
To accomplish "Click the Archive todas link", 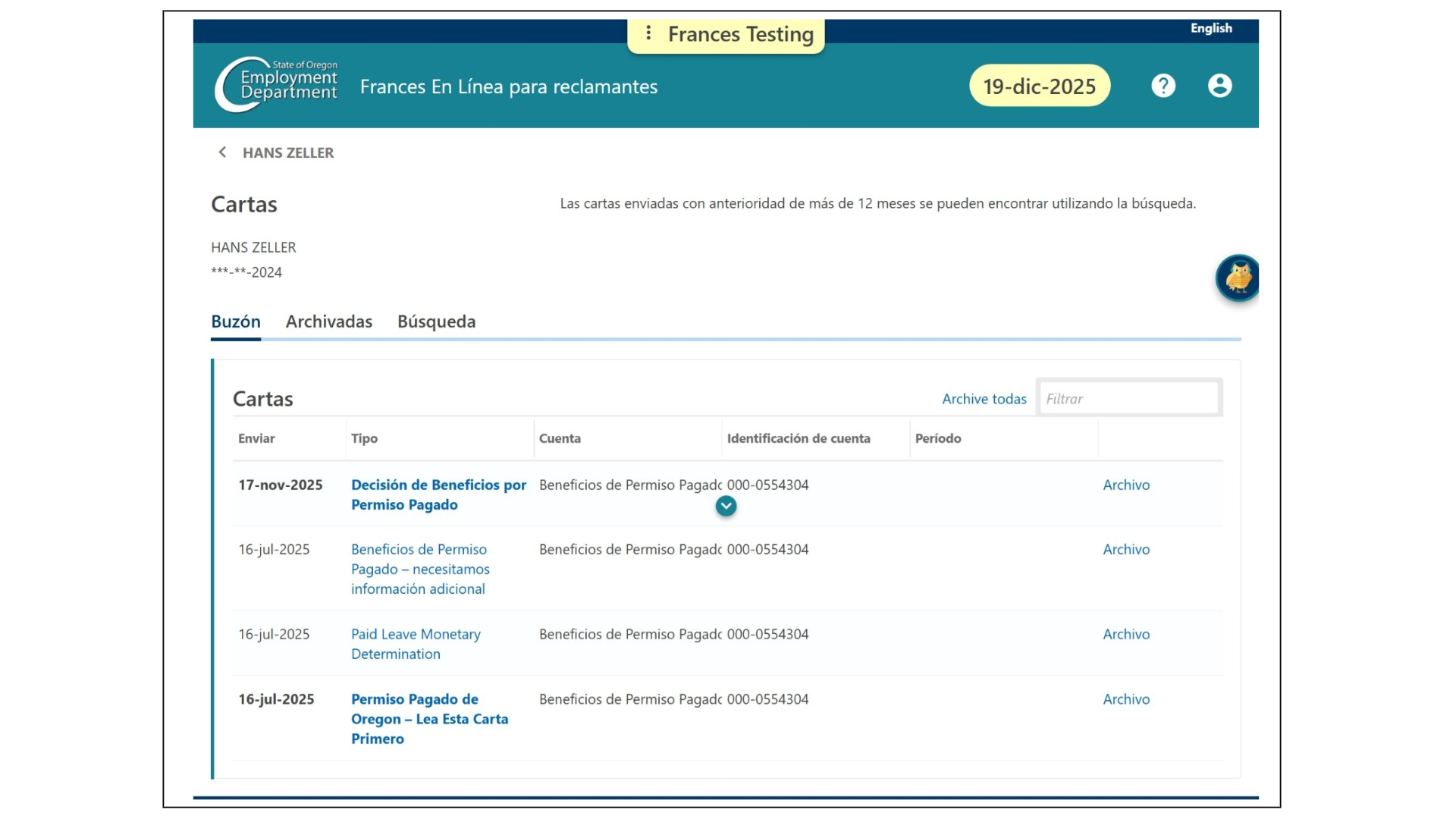I will pos(984,399).
